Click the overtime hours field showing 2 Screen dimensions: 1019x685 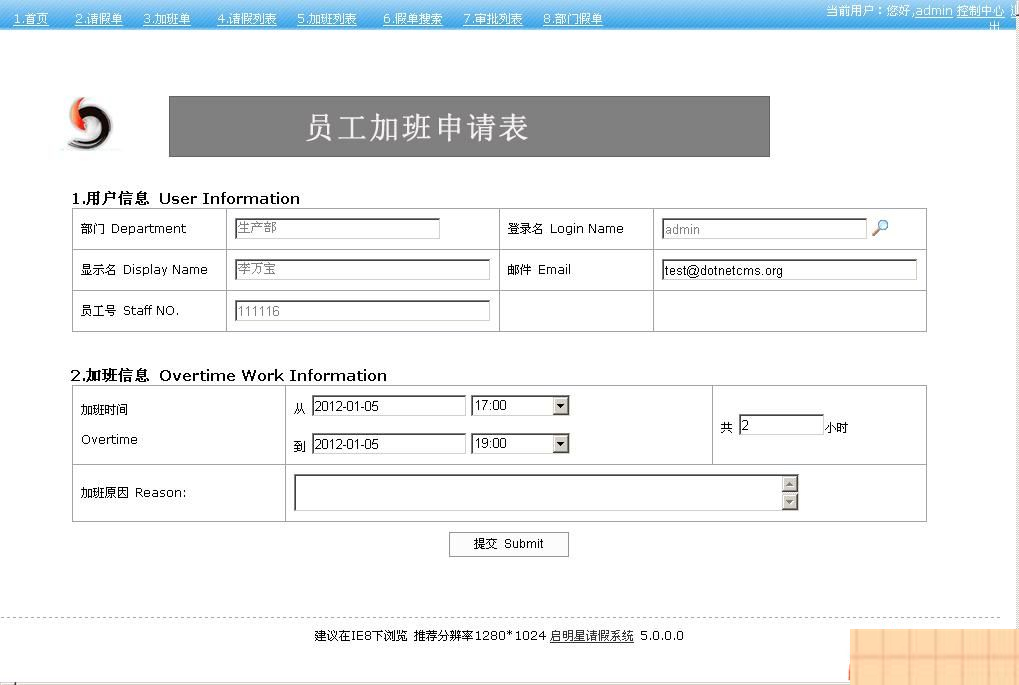tap(781, 424)
